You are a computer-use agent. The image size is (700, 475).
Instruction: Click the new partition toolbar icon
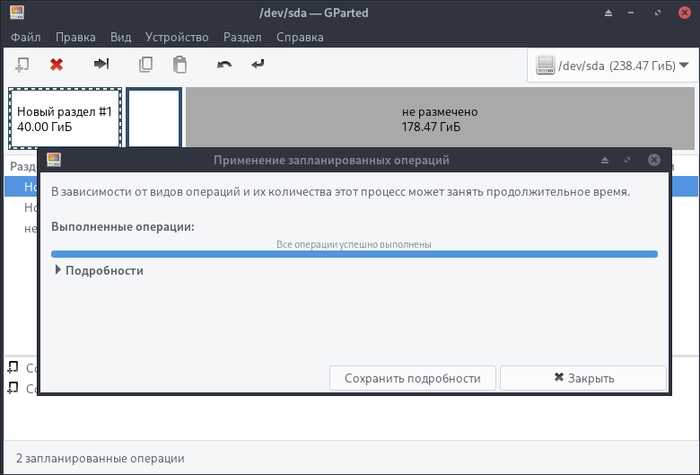(x=22, y=65)
